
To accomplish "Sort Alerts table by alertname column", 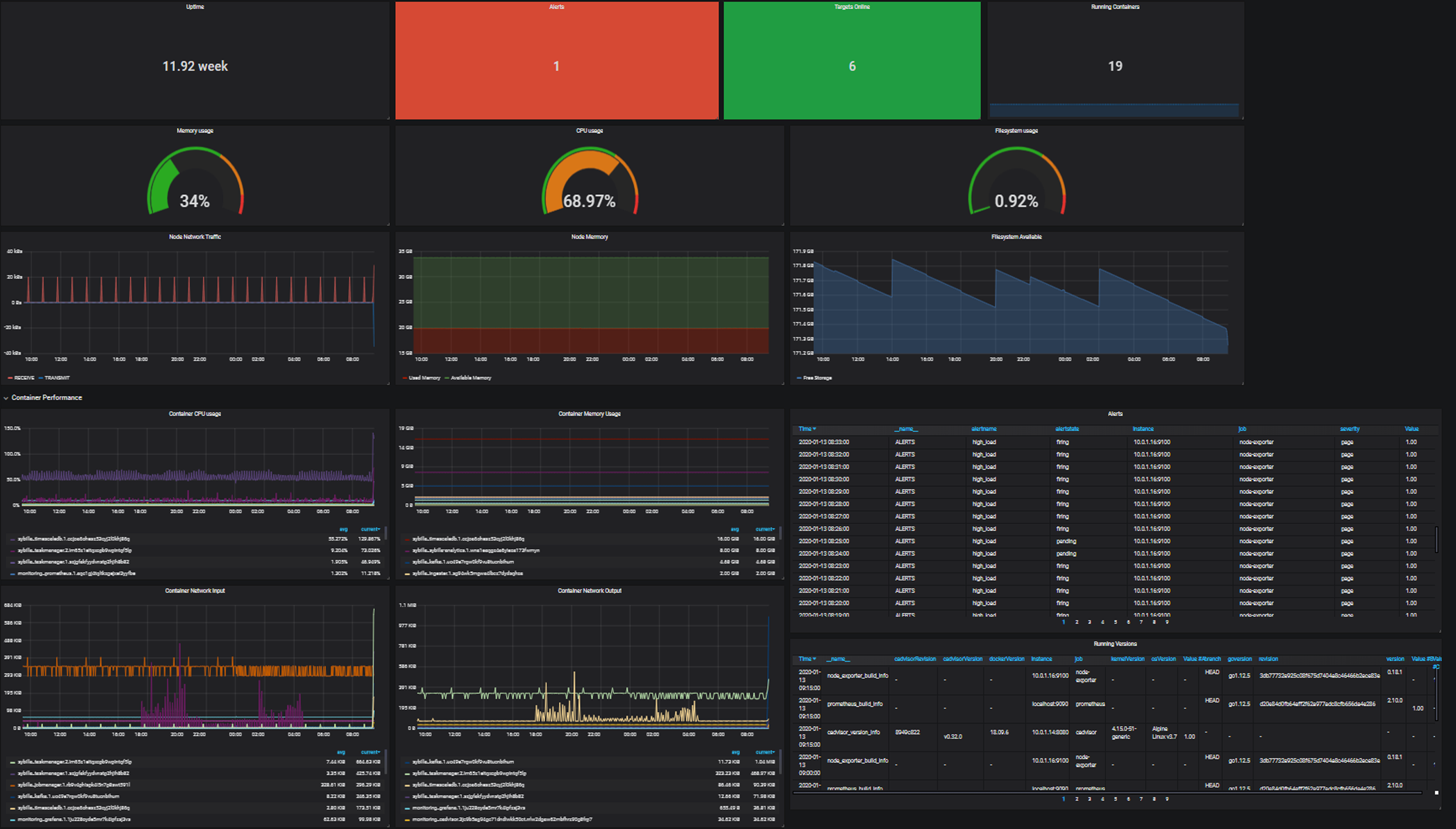I will 984,429.
